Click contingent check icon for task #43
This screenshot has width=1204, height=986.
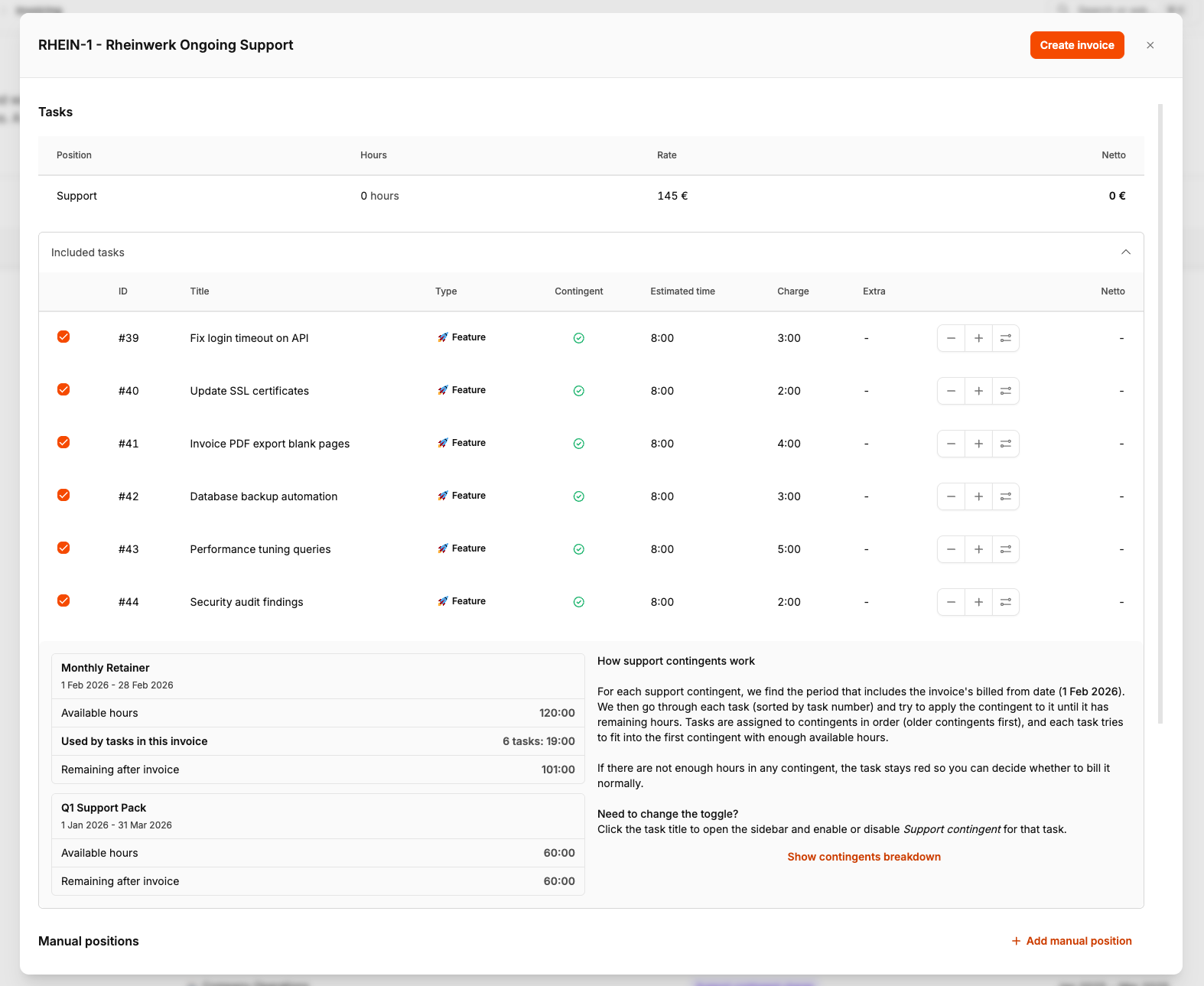coord(579,549)
